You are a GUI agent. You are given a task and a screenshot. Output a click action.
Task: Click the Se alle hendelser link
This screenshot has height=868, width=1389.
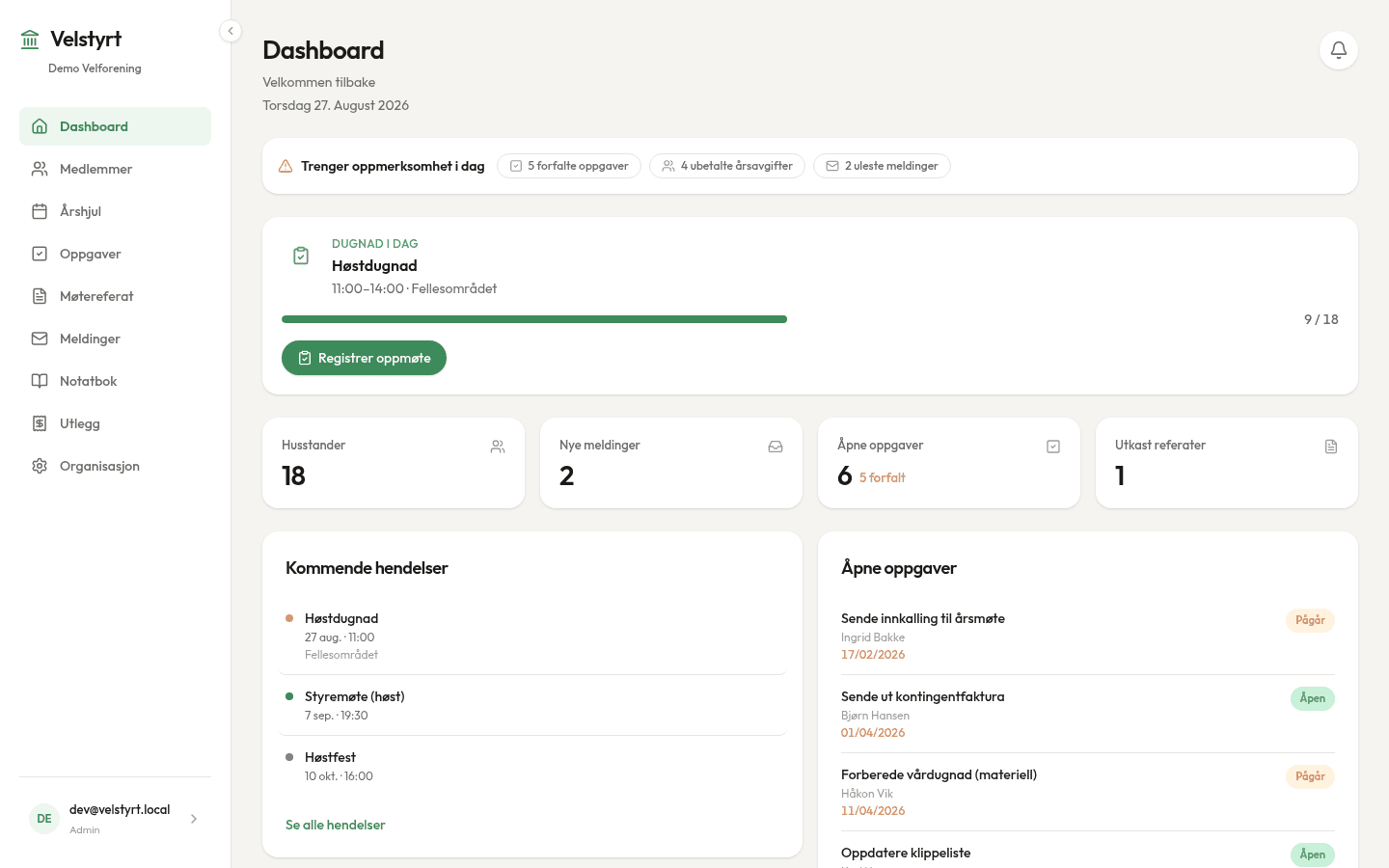[x=336, y=825]
